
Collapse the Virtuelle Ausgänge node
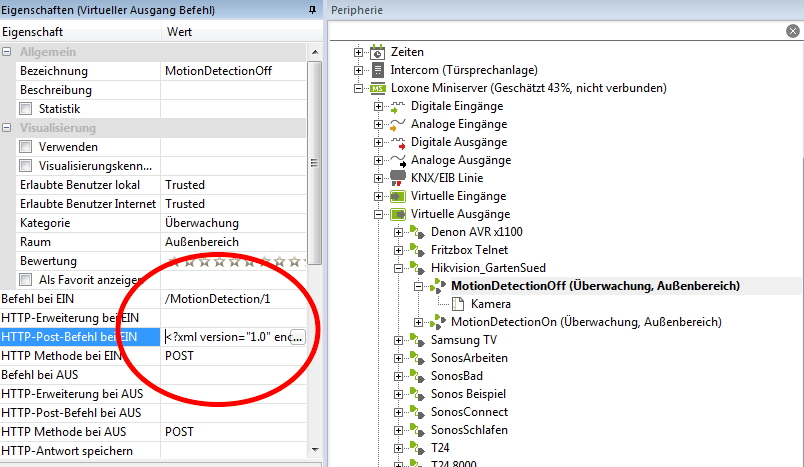pos(378,214)
